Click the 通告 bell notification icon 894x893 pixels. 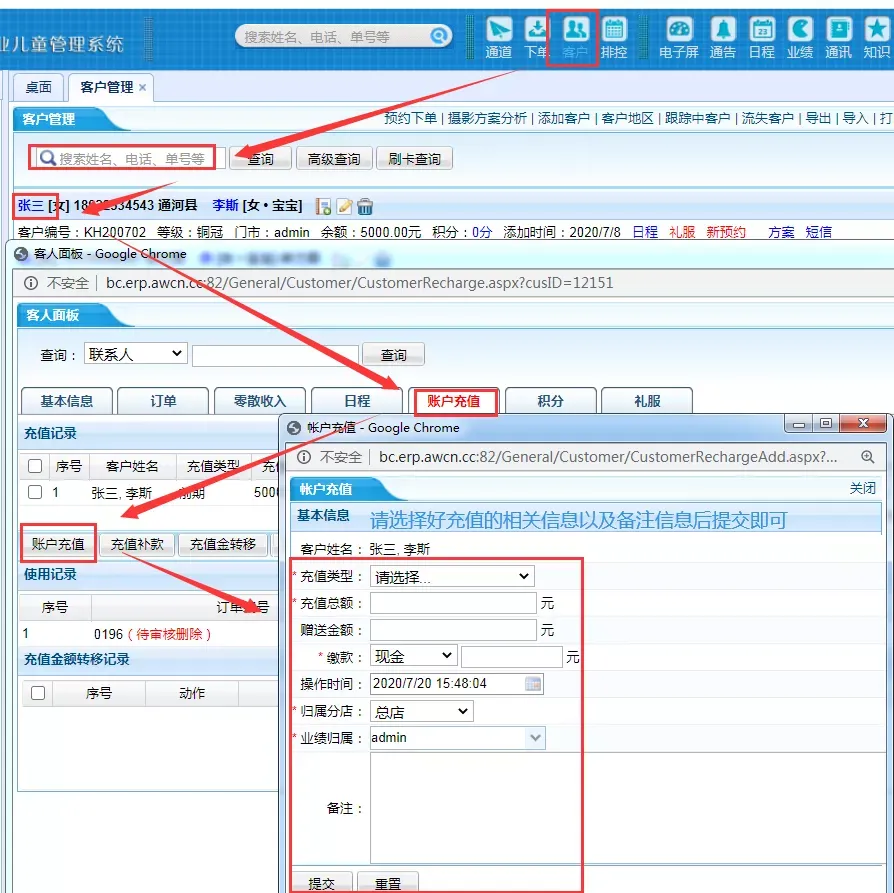(722, 36)
